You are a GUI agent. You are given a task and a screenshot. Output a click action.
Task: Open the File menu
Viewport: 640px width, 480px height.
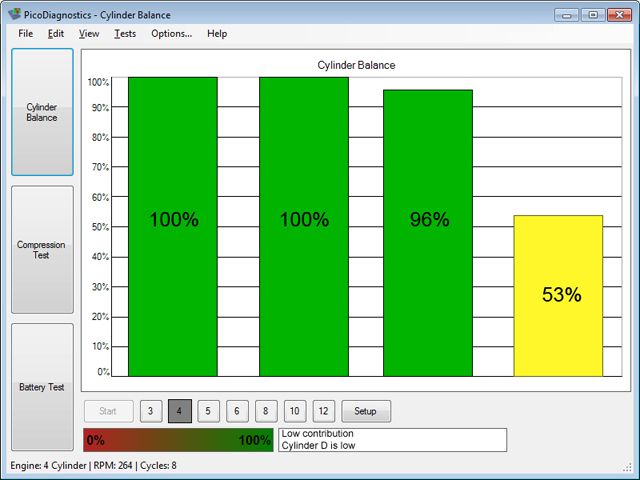[x=25, y=33]
